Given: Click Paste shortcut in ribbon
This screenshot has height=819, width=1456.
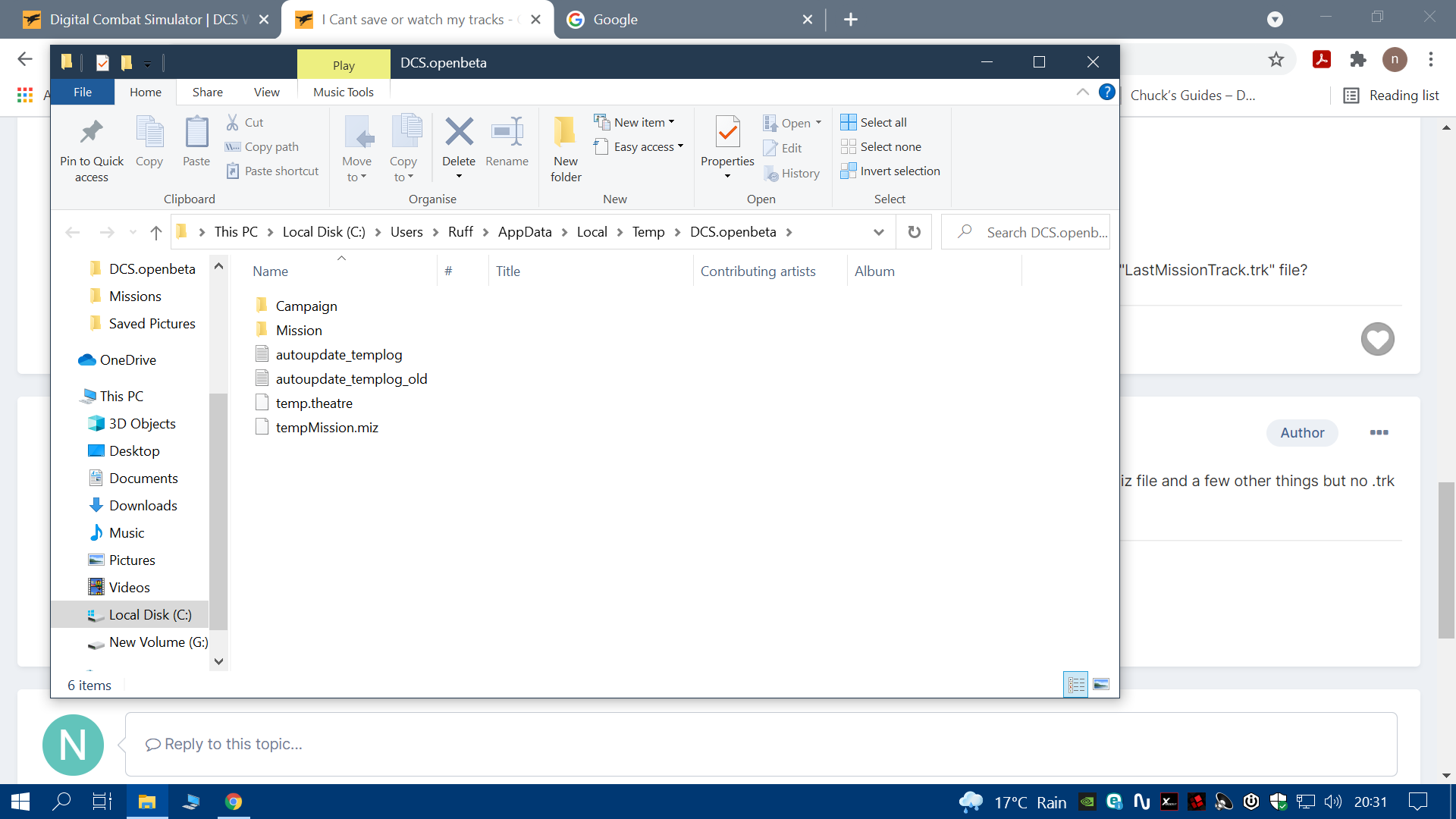Looking at the screenshot, I should pyautogui.click(x=273, y=171).
